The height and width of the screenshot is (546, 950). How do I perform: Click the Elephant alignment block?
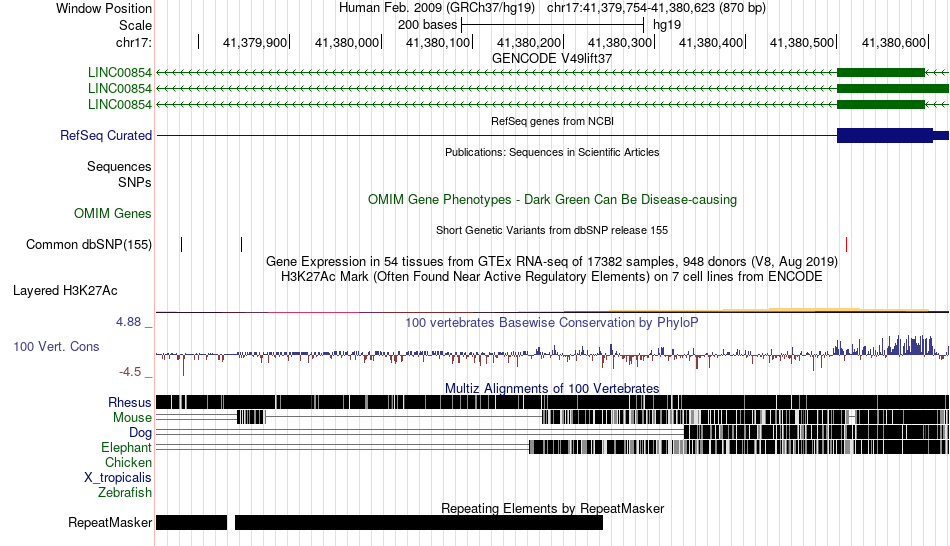pos(739,447)
